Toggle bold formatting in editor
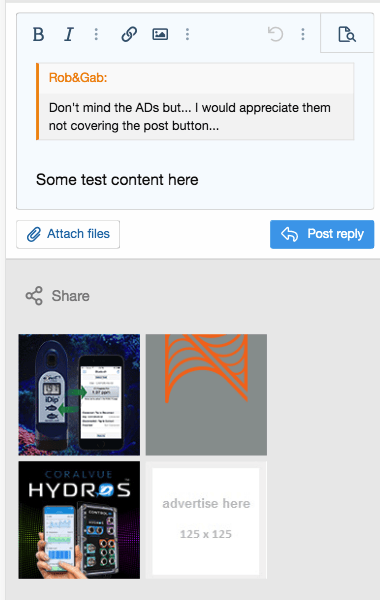Image resolution: width=380 pixels, height=600 pixels. point(38,34)
